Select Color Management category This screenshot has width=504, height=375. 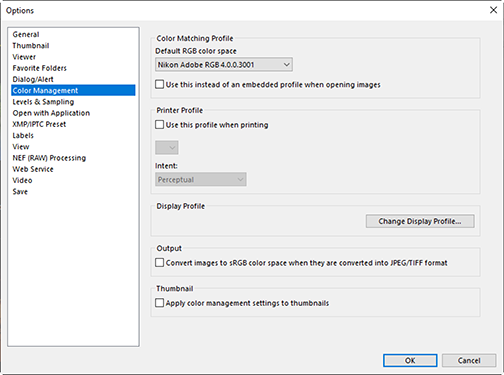coord(73,90)
